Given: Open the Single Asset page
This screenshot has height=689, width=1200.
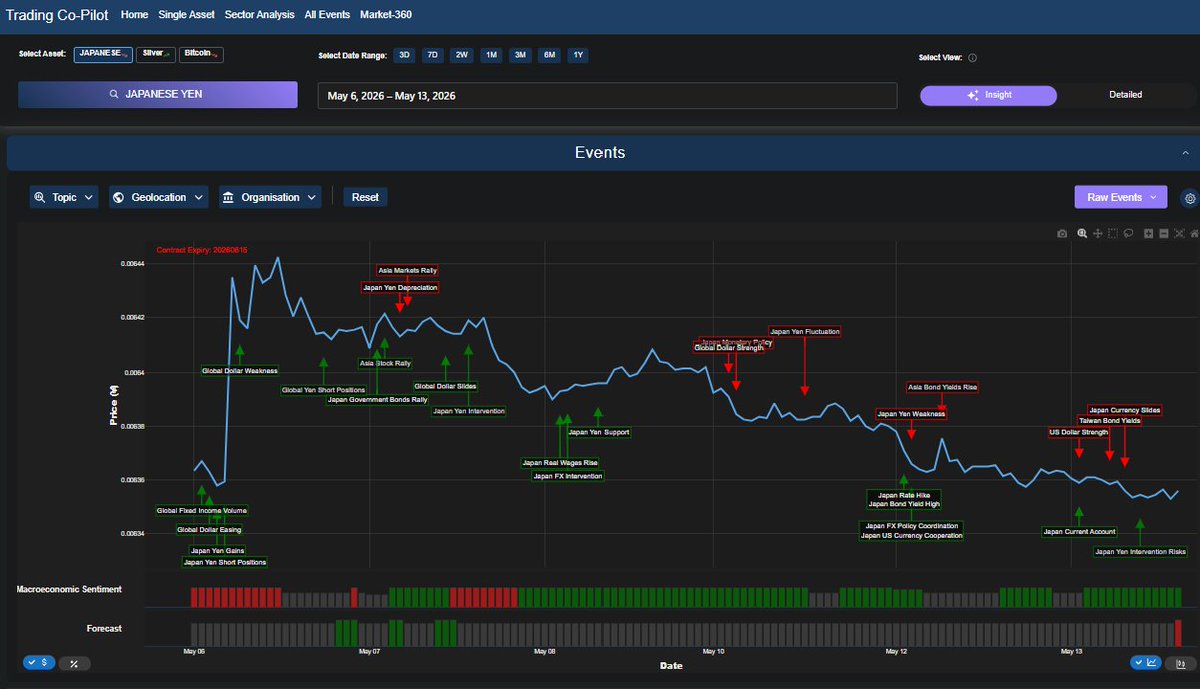Looking at the screenshot, I should (187, 15).
